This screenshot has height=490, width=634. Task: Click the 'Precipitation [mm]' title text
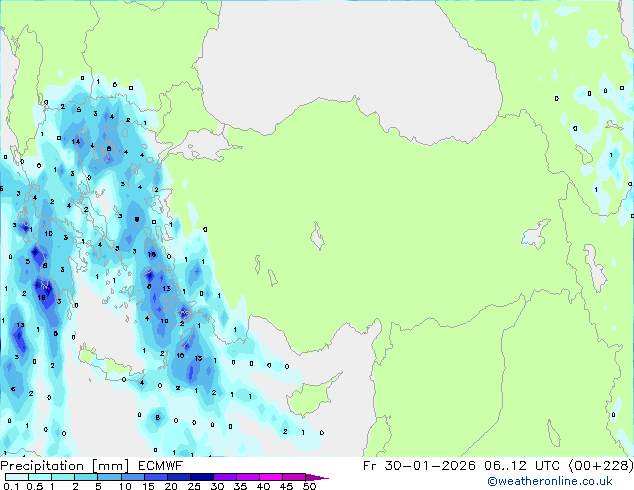pyautogui.click(x=64, y=466)
